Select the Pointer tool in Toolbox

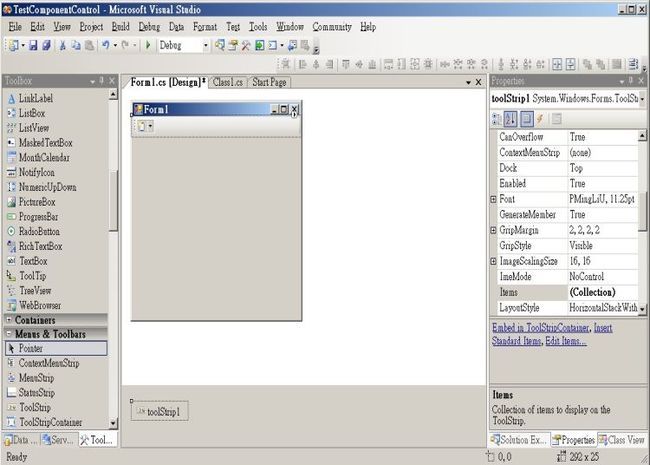tap(56, 349)
